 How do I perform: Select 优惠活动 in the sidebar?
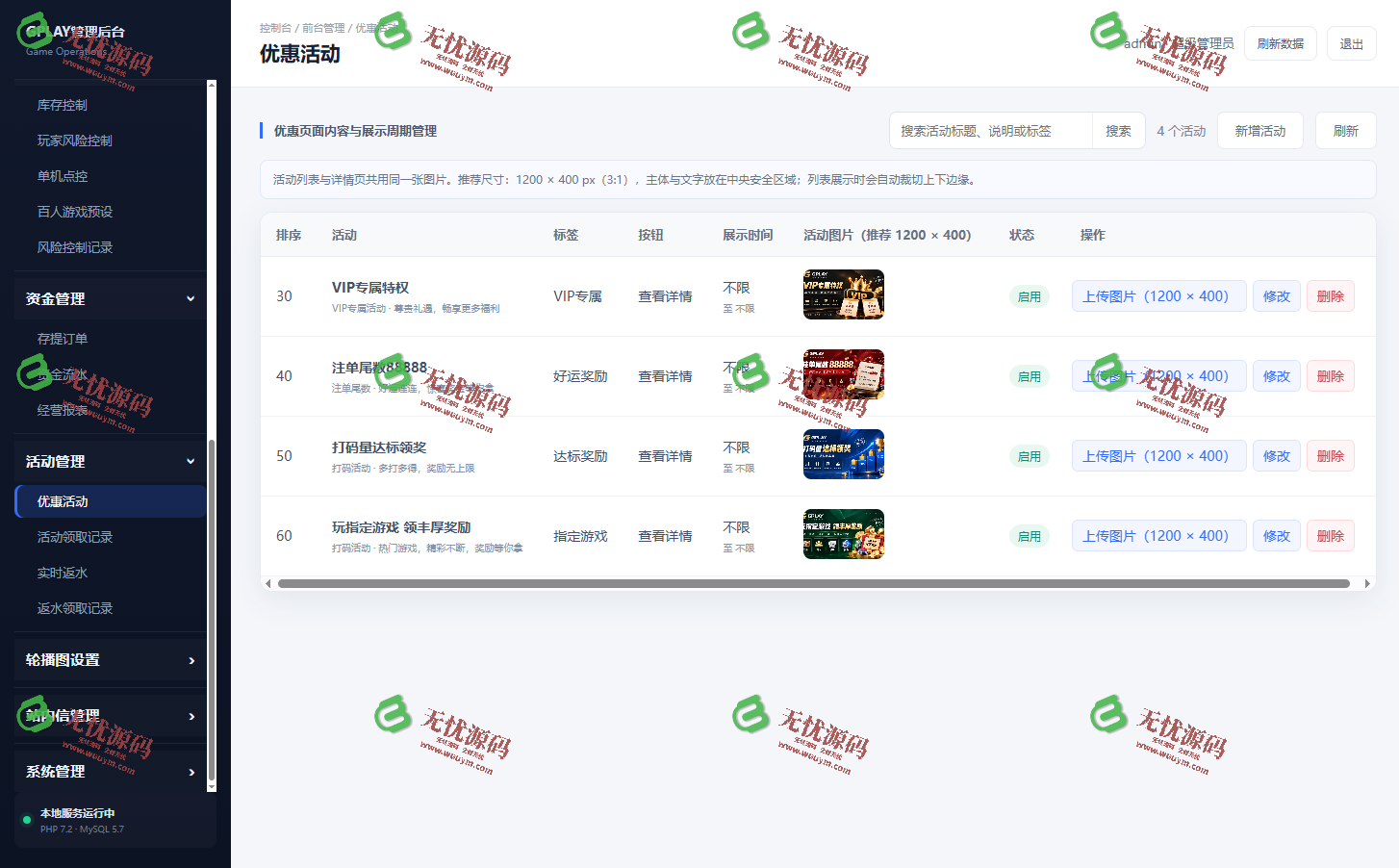point(110,501)
